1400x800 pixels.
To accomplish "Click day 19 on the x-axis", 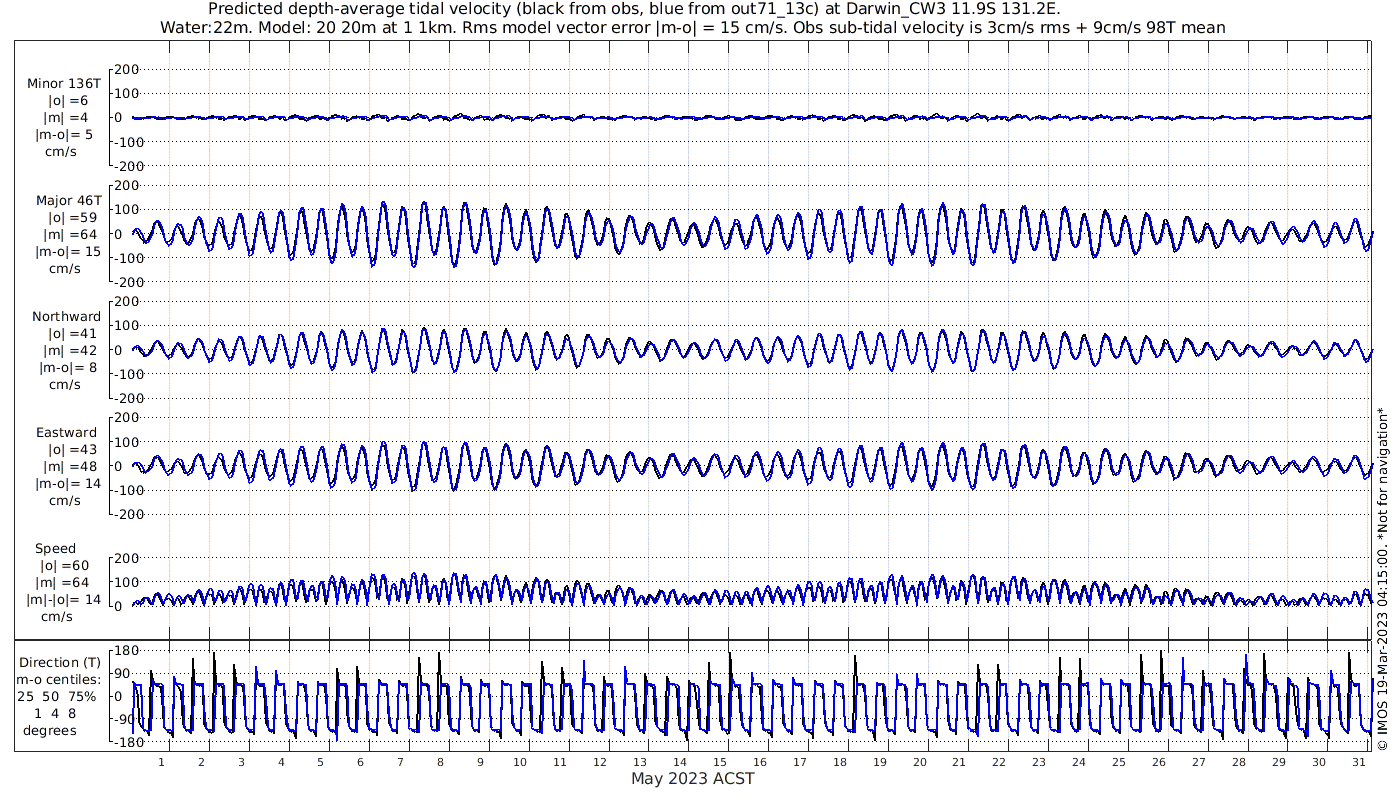I will pos(879,762).
